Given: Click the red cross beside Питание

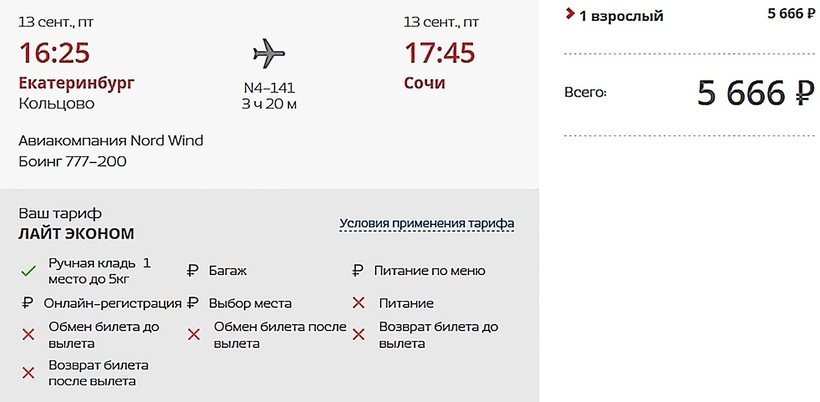Looking at the screenshot, I should pyautogui.click(x=357, y=303).
